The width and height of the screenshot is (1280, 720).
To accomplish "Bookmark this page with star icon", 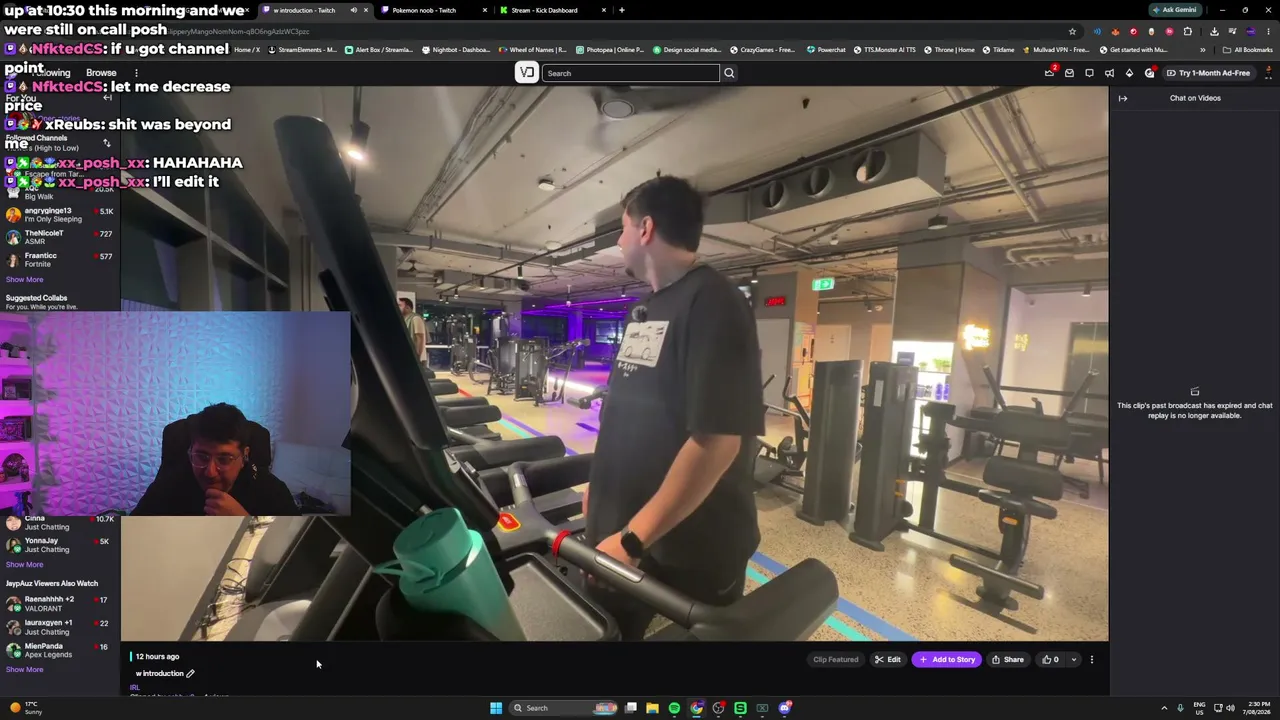I will [1072, 31].
